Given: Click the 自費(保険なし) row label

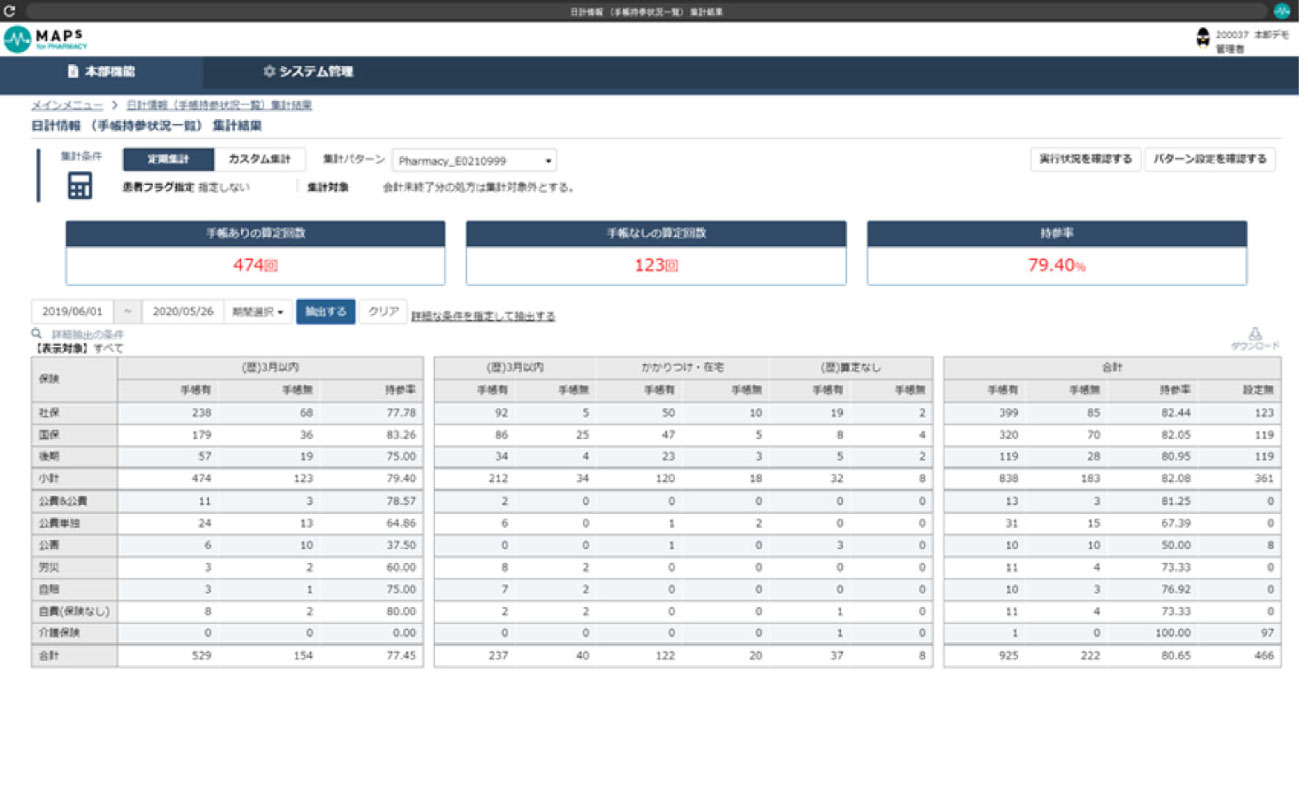Looking at the screenshot, I should (74, 611).
